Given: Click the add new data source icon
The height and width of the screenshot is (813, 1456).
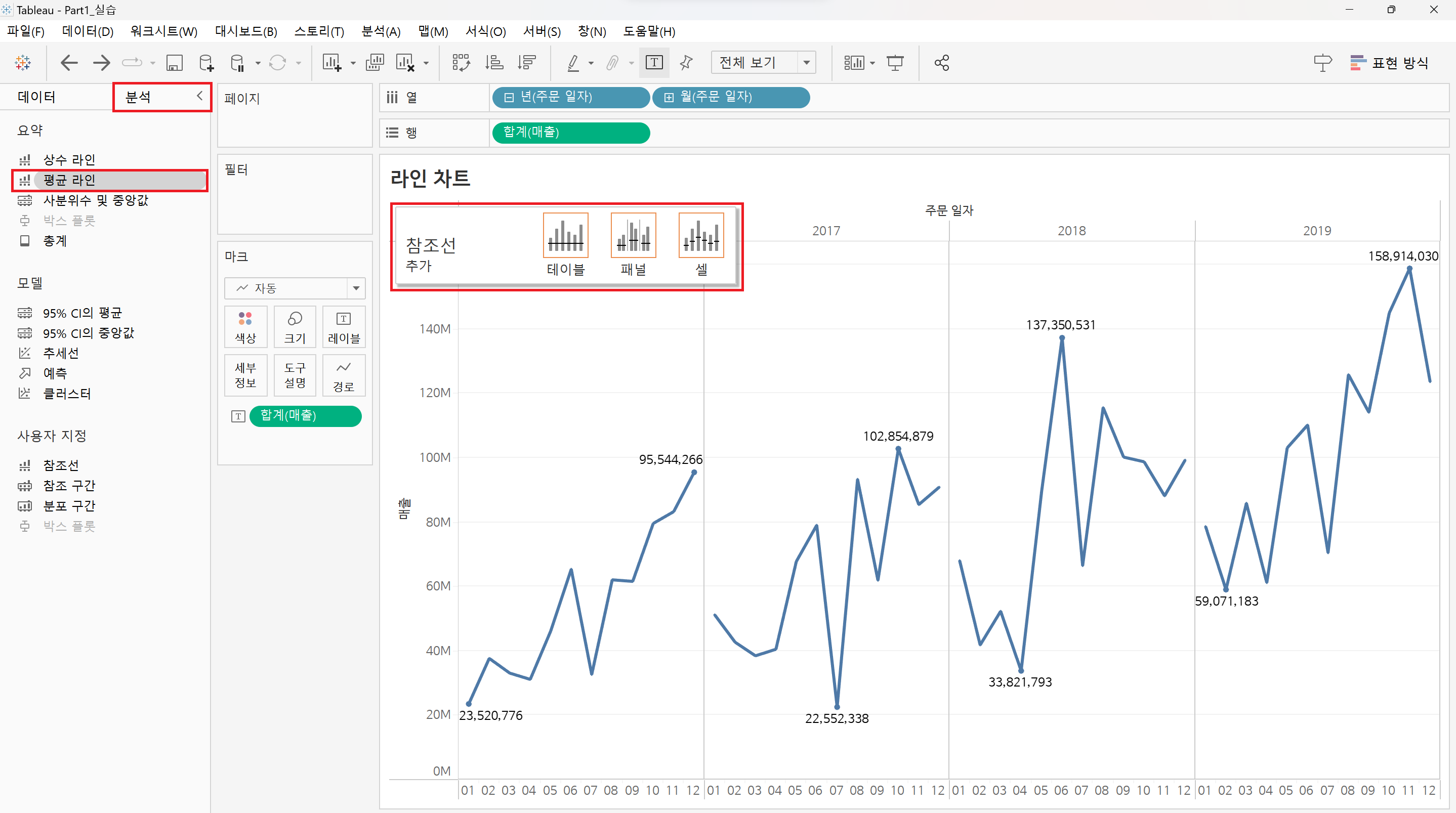Looking at the screenshot, I should (206, 63).
